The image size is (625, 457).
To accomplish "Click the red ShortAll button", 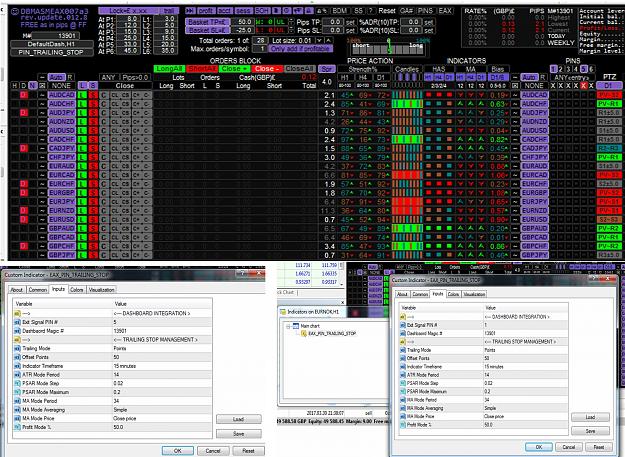I will (x=202, y=69).
